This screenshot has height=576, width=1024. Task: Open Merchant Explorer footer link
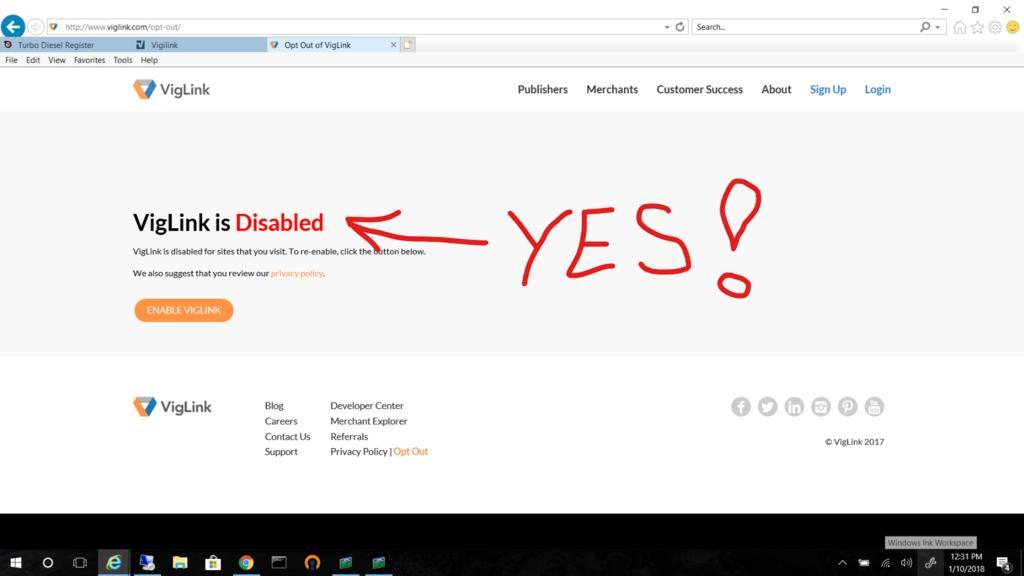tap(368, 421)
